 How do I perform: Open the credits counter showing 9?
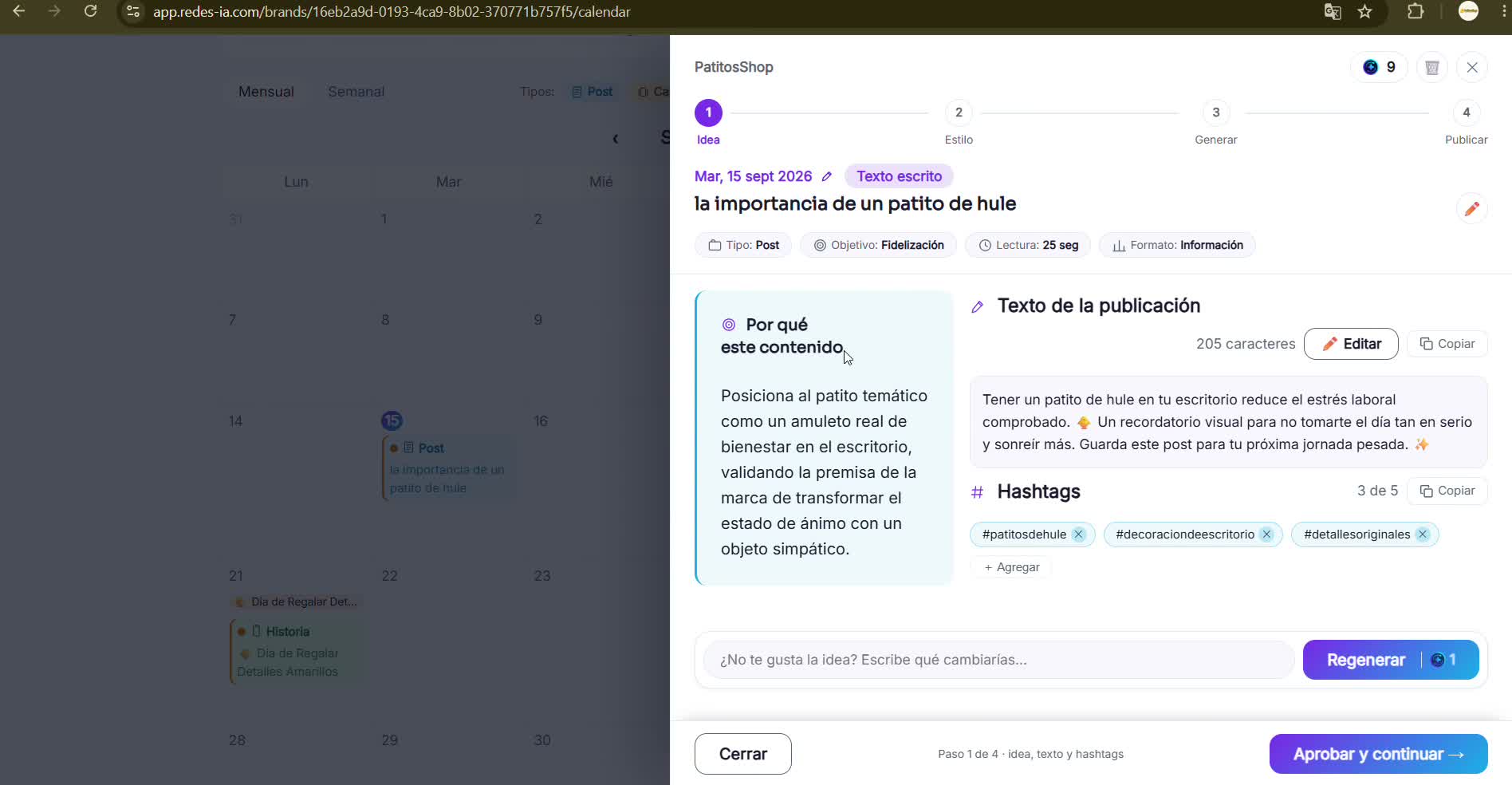pos(1379,68)
